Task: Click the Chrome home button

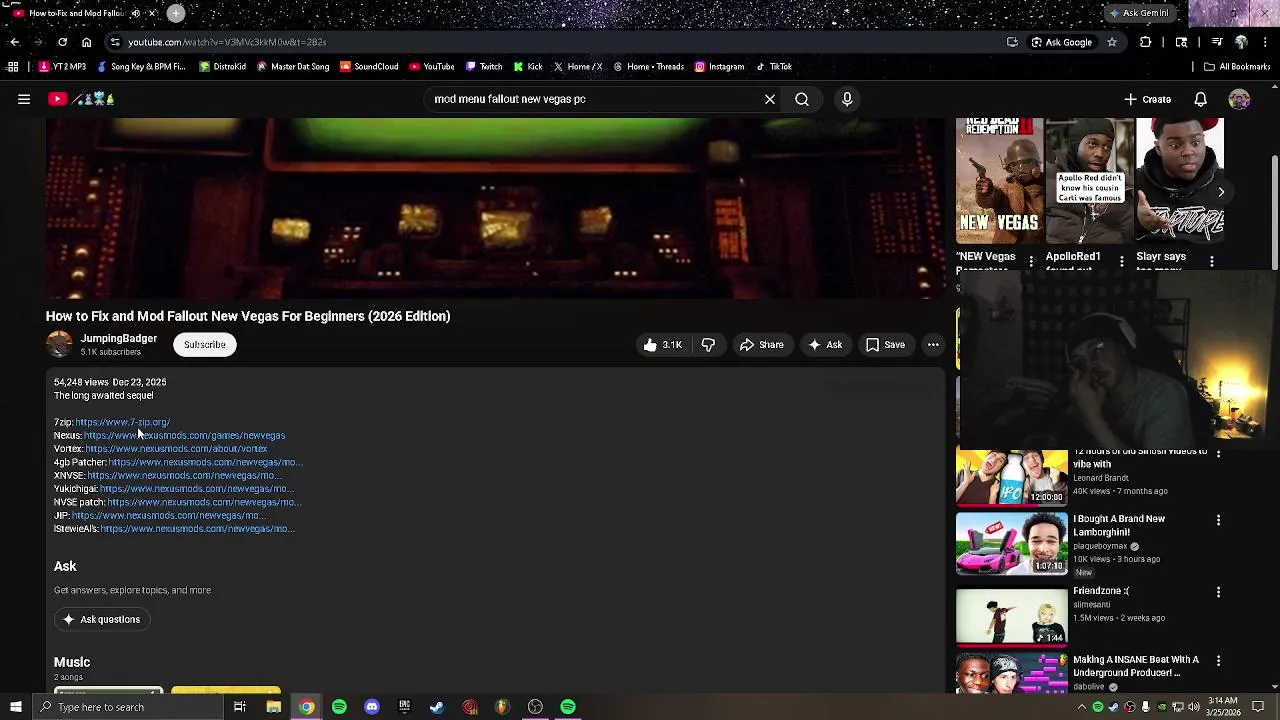Action: 86,42
